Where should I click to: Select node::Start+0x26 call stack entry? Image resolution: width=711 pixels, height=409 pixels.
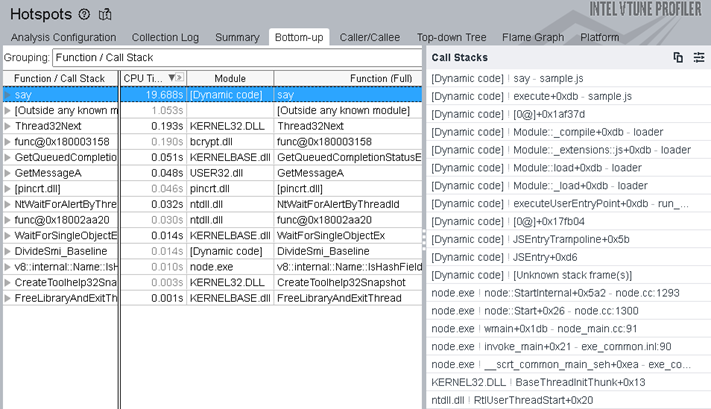coord(533,311)
